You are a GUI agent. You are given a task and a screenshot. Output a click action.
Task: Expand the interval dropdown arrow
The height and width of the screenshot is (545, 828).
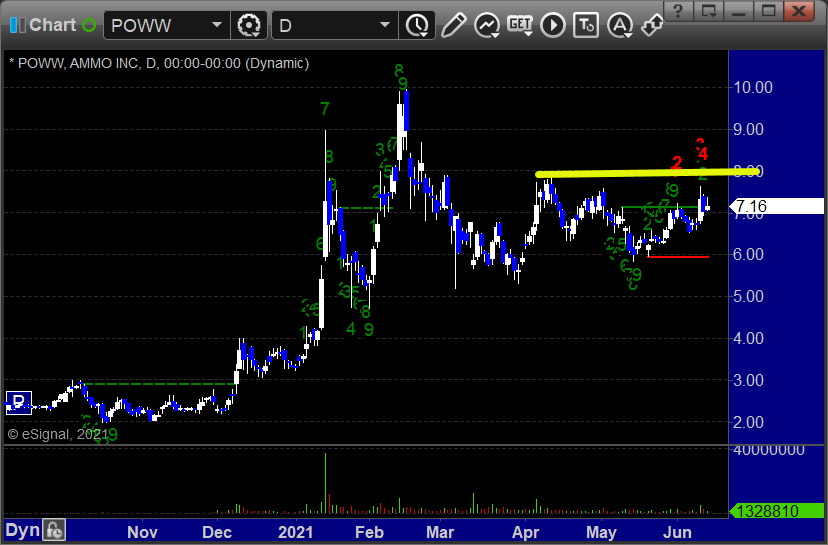coord(385,25)
